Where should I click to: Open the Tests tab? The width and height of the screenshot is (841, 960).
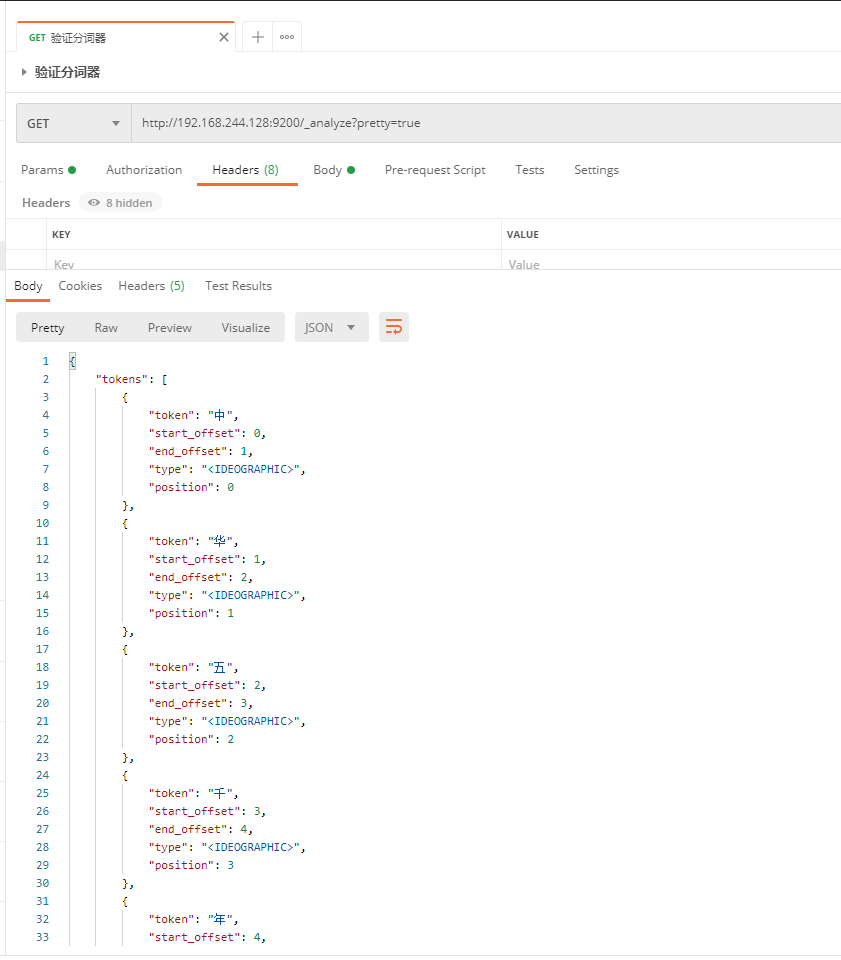pos(529,170)
